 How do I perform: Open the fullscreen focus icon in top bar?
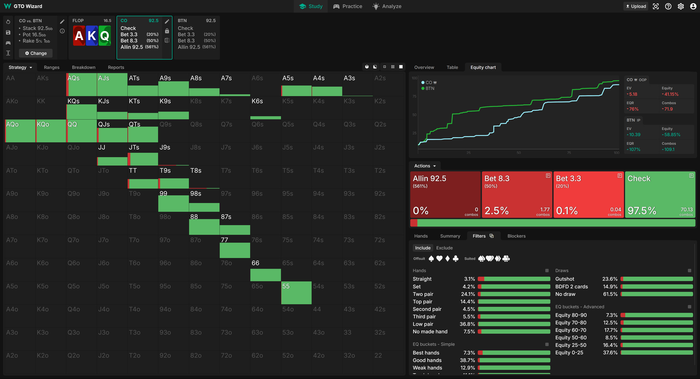[655, 6]
